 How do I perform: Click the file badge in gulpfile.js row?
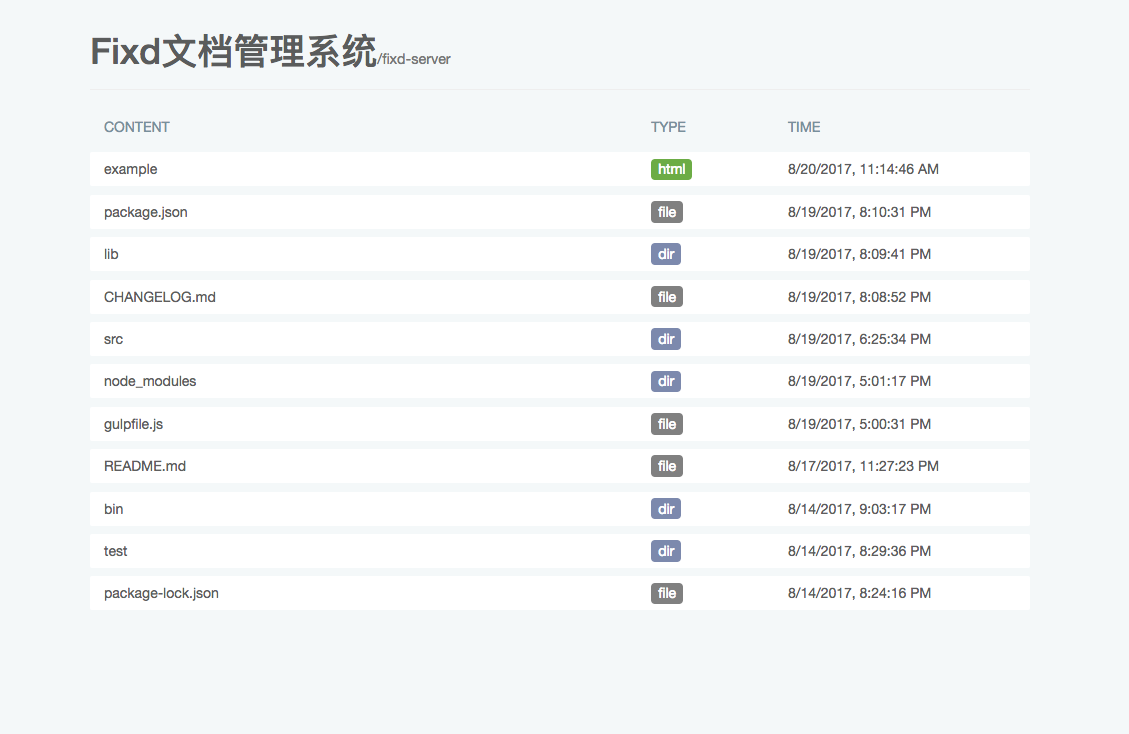coord(667,424)
